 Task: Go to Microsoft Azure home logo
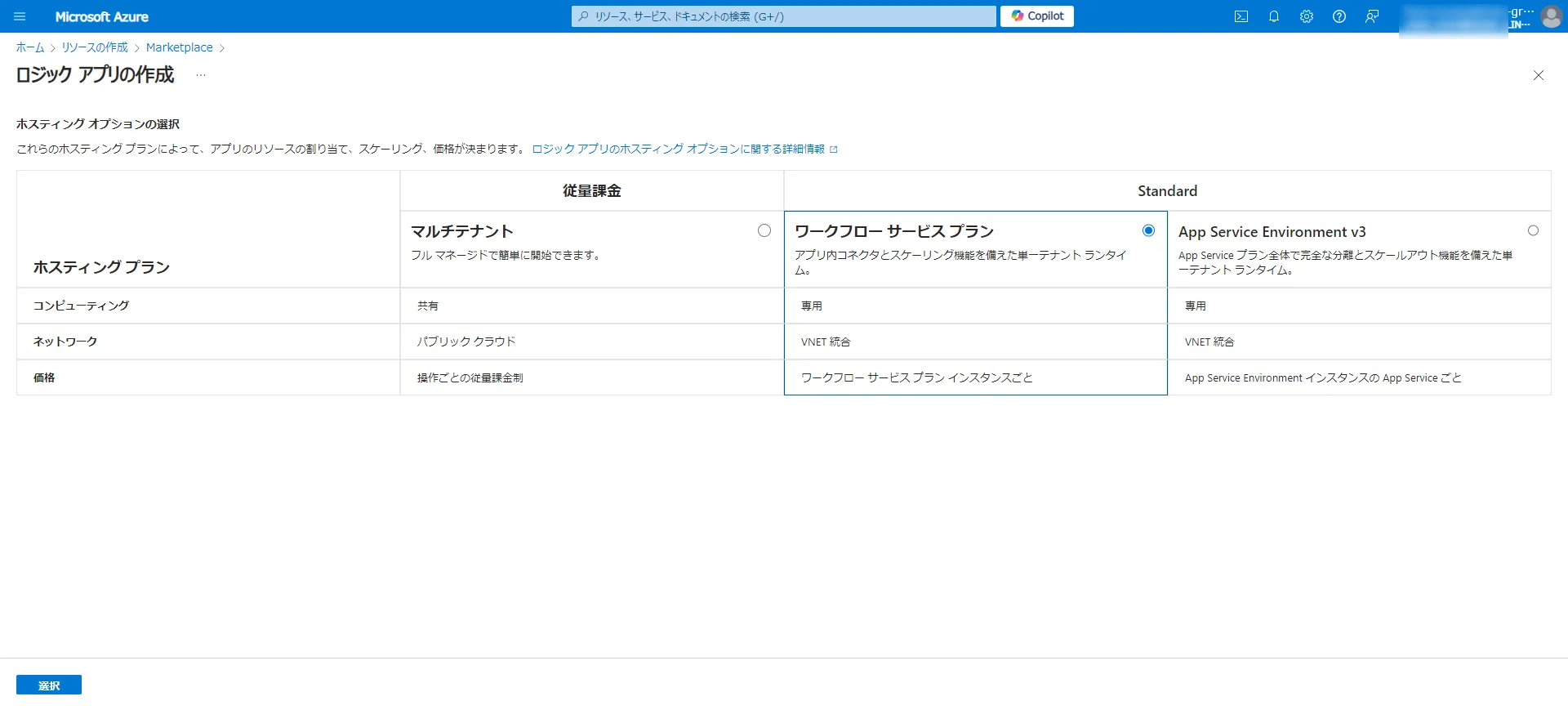[102, 16]
